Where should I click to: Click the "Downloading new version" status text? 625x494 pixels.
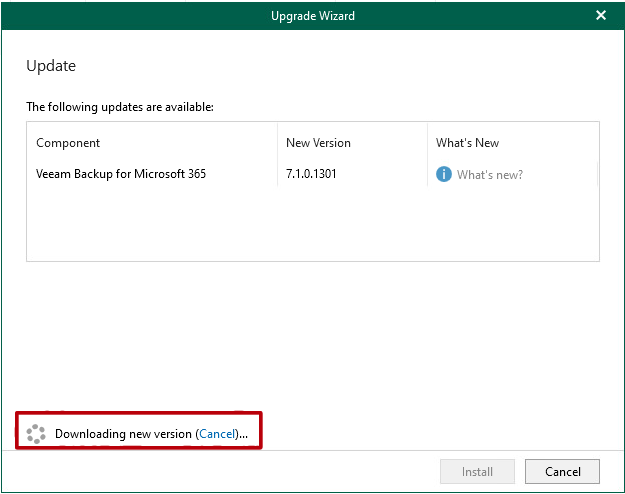pyautogui.click(x=123, y=434)
